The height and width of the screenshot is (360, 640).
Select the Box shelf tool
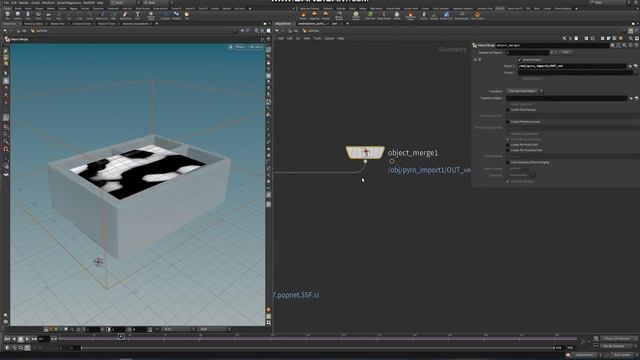coord(7,16)
